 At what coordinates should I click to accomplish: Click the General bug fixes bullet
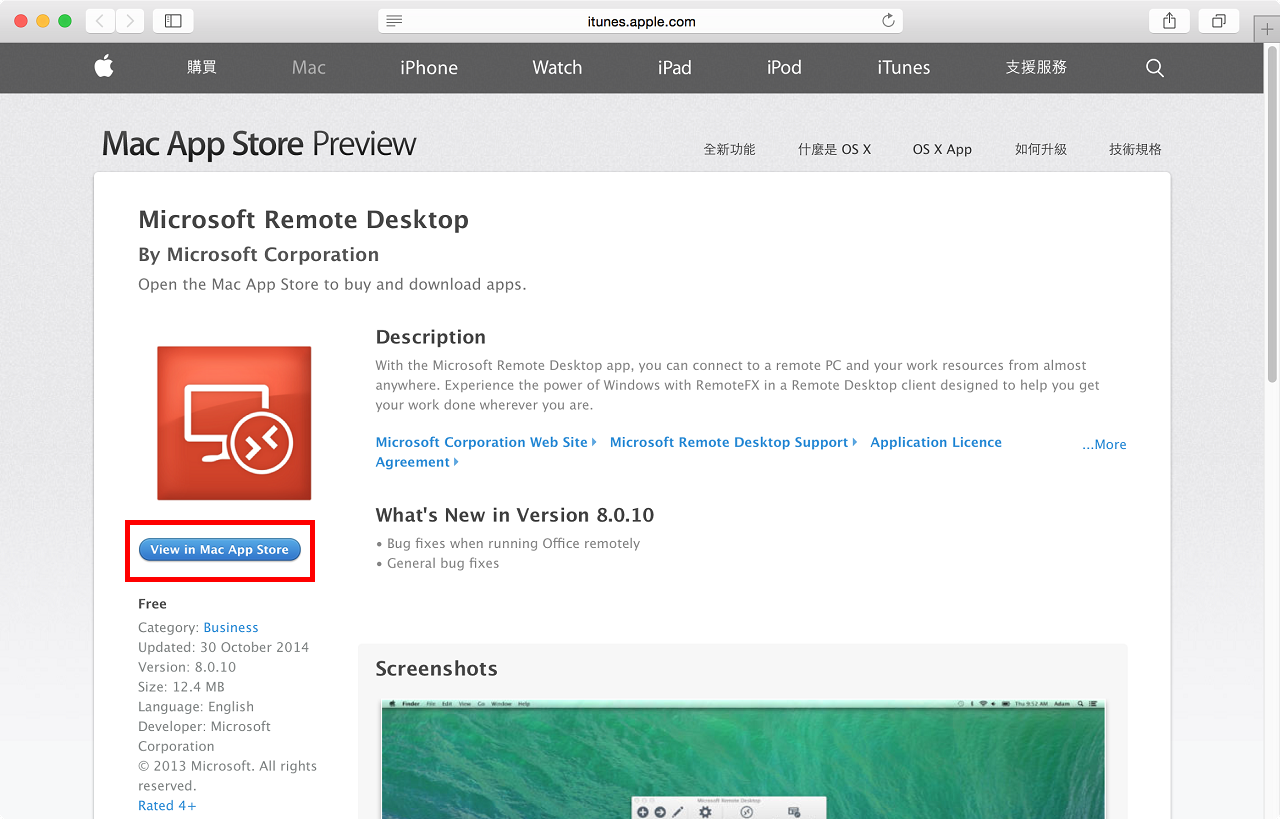pos(437,563)
